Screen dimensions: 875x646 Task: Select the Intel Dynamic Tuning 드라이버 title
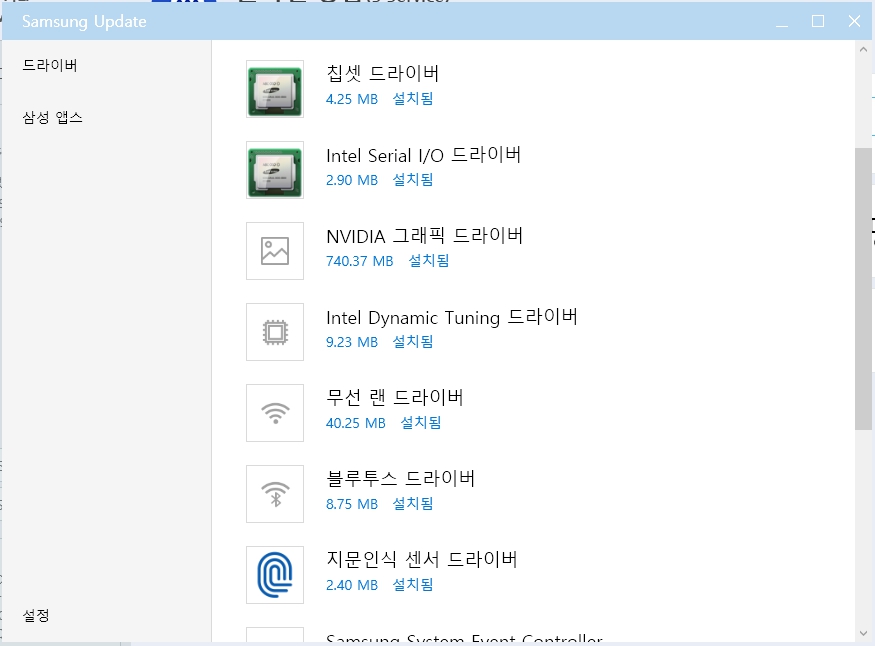[451, 317]
